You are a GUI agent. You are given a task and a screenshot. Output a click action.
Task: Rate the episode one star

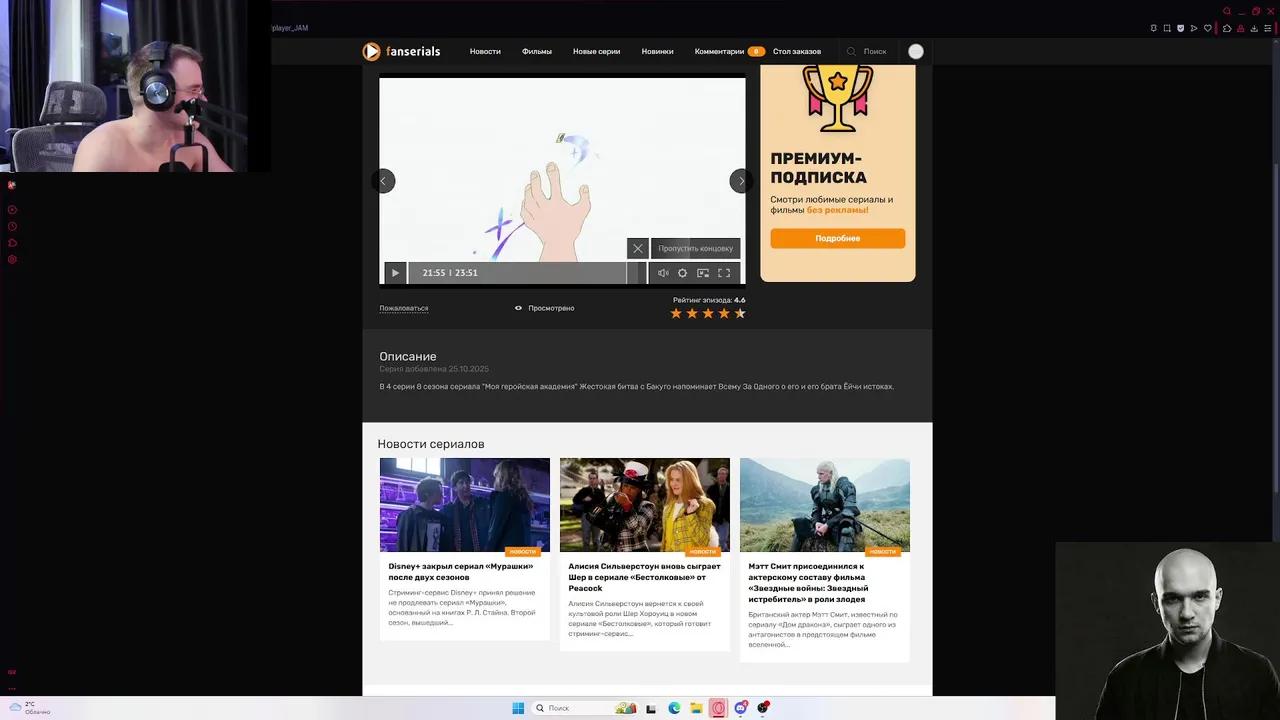coord(676,313)
